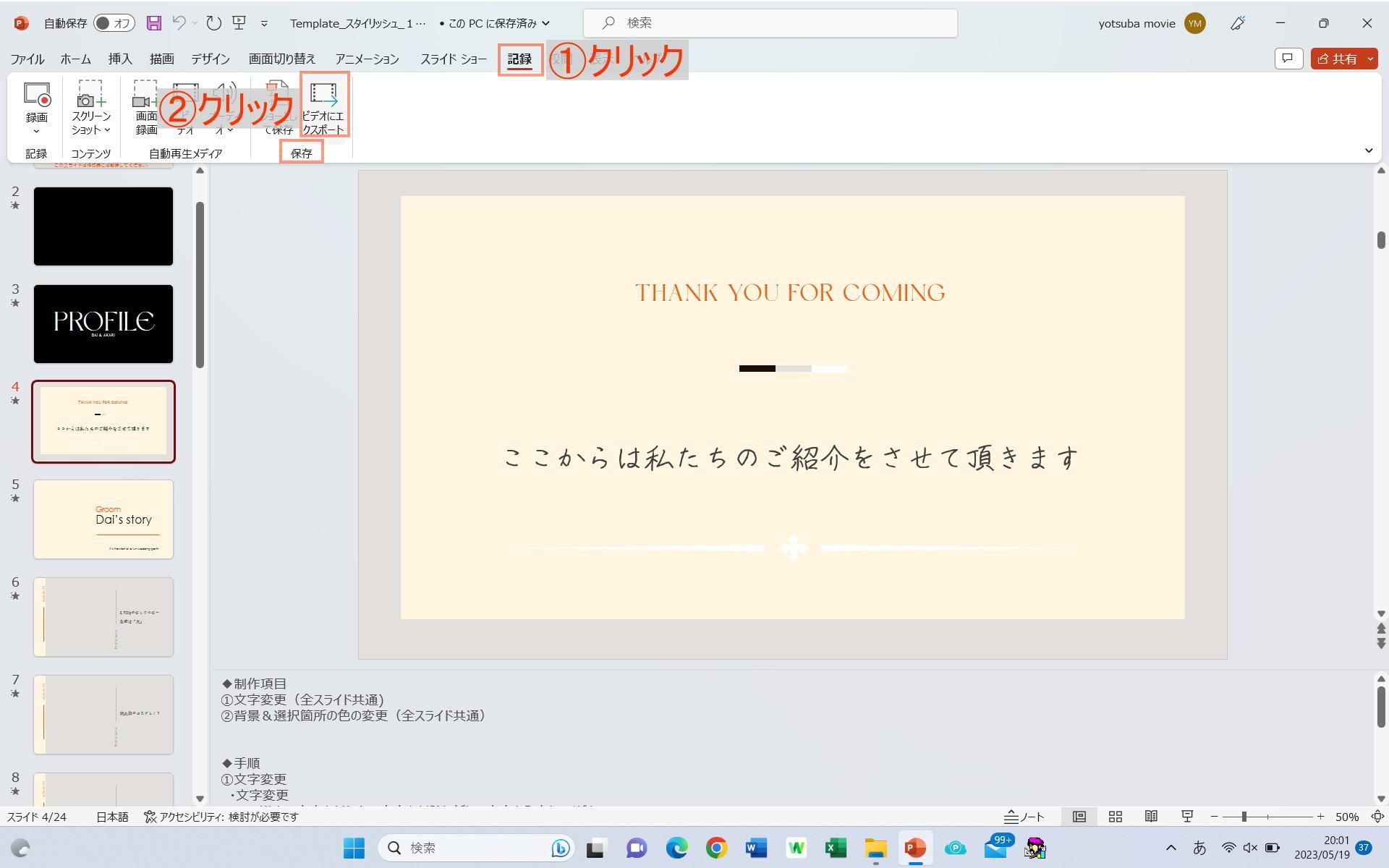This screenshot has width=1389, height=868.
Task: Open the Home (ホーム) tab
Action: click(75, 59)
